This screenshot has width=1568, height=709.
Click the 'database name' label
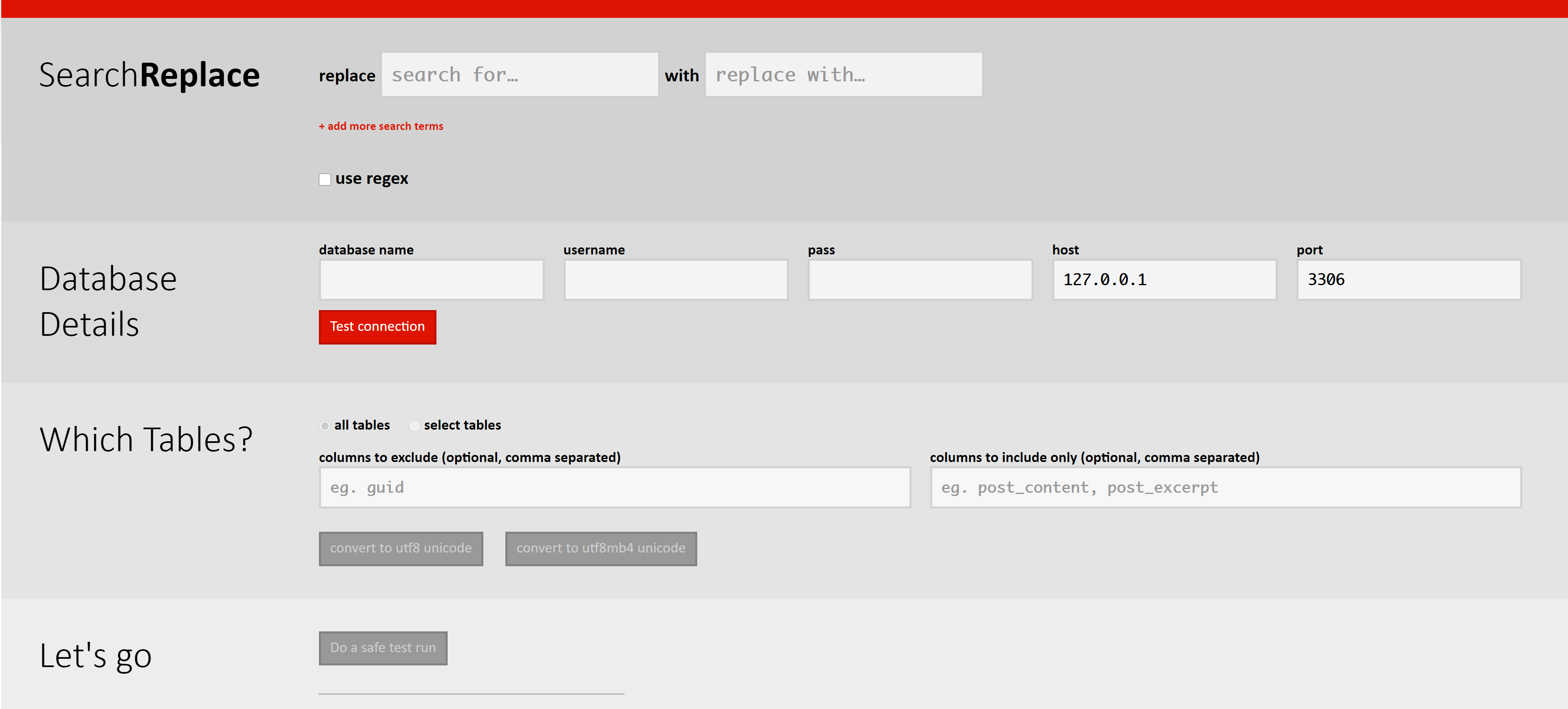pos(366,249)
